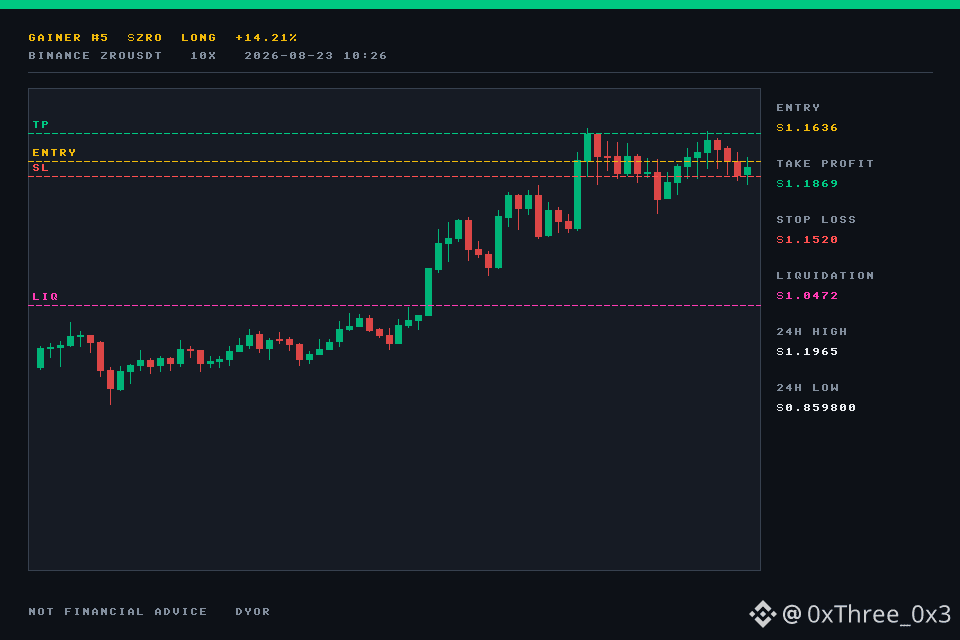Click the 'TAKE PROFIT' heading
The image size is (960, 640).
coord(825,164)
